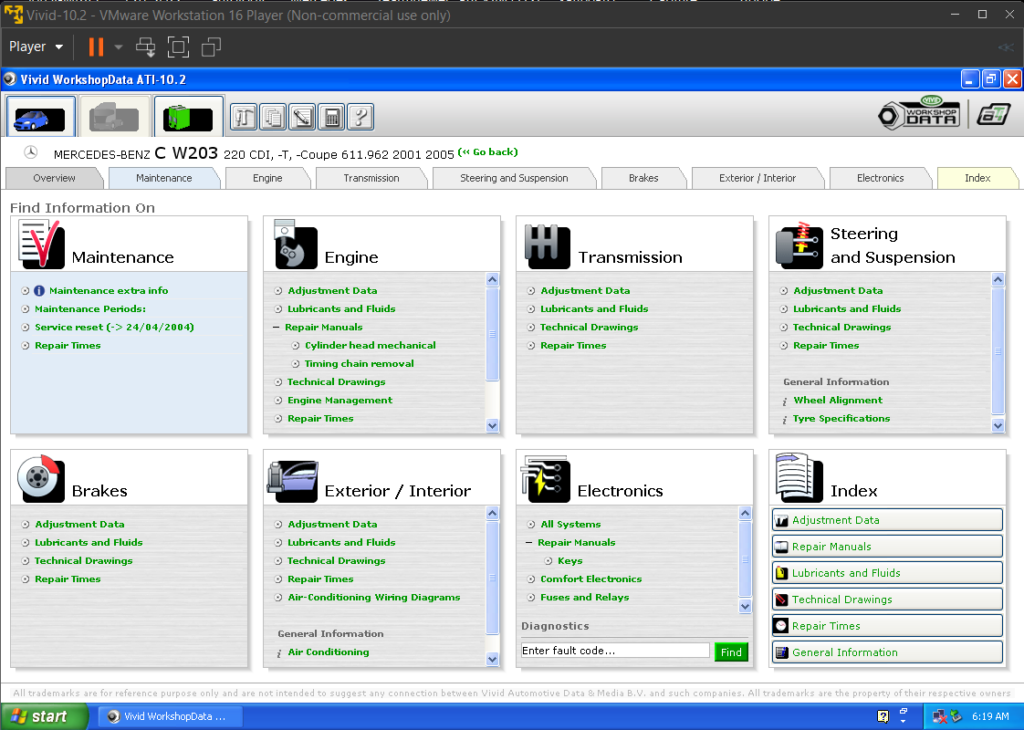Image resolution: width=1024 pixels, height=730 pixels.
Task: Click the blue info icon beside Maintenance extra info
Action: (39, 291)
